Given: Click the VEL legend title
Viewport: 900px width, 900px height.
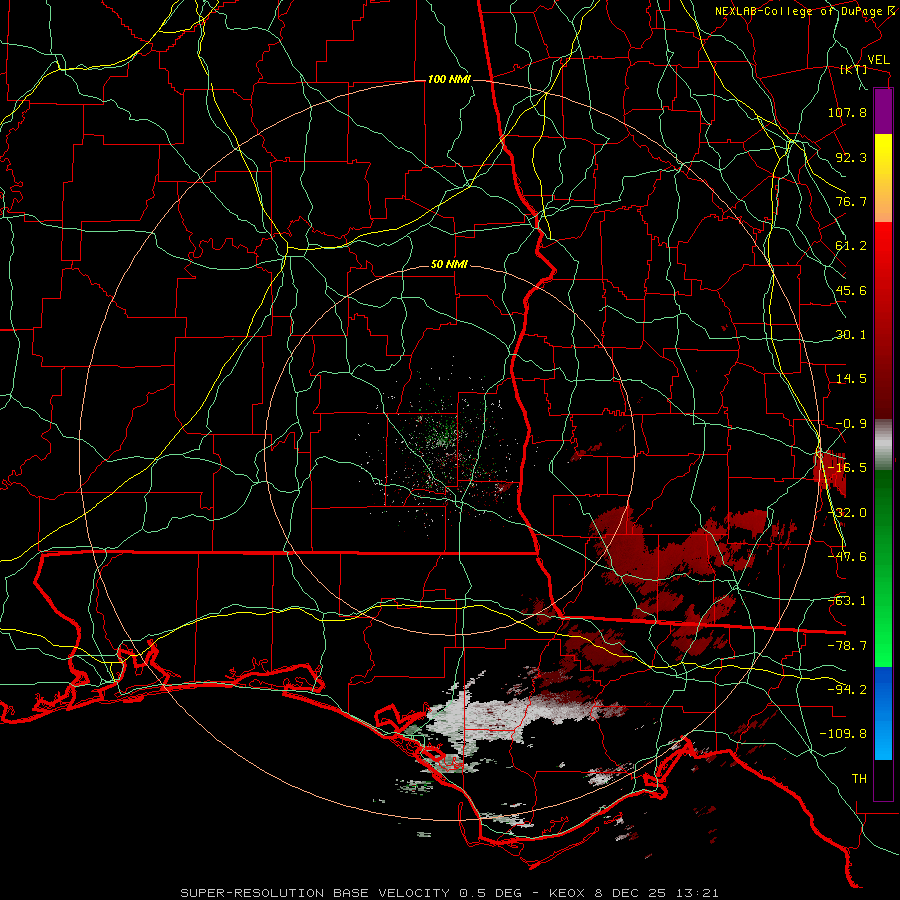Looking at the screenshot, I should (879, 59).
